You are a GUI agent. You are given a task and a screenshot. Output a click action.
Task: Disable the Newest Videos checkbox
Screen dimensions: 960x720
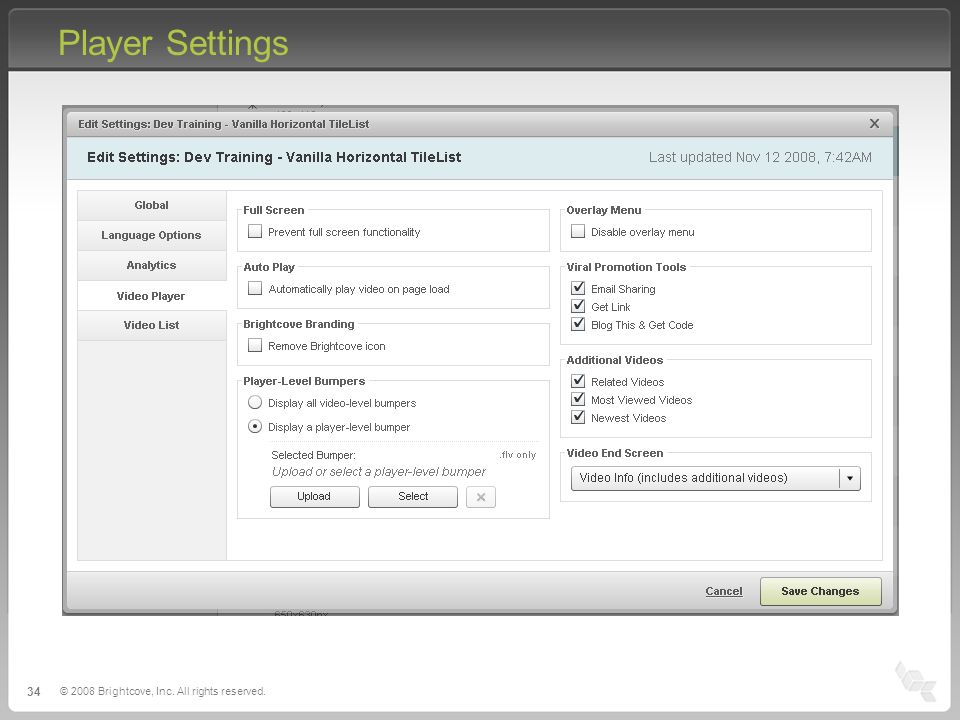(578, 417)
